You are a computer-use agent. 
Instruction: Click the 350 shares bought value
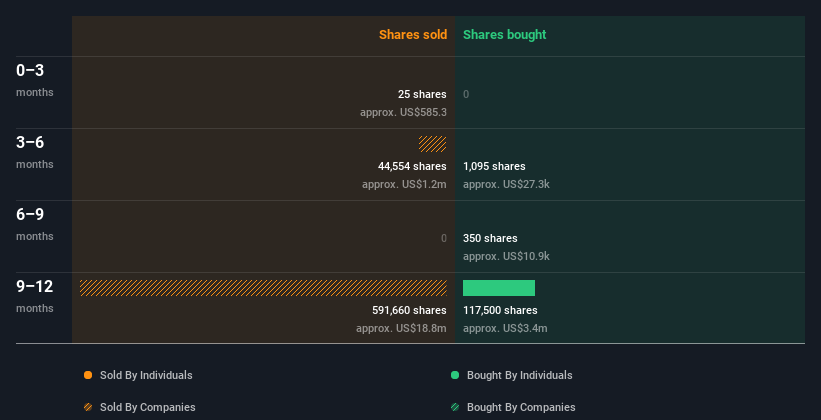pyautogui.click(x=490, y=238)
